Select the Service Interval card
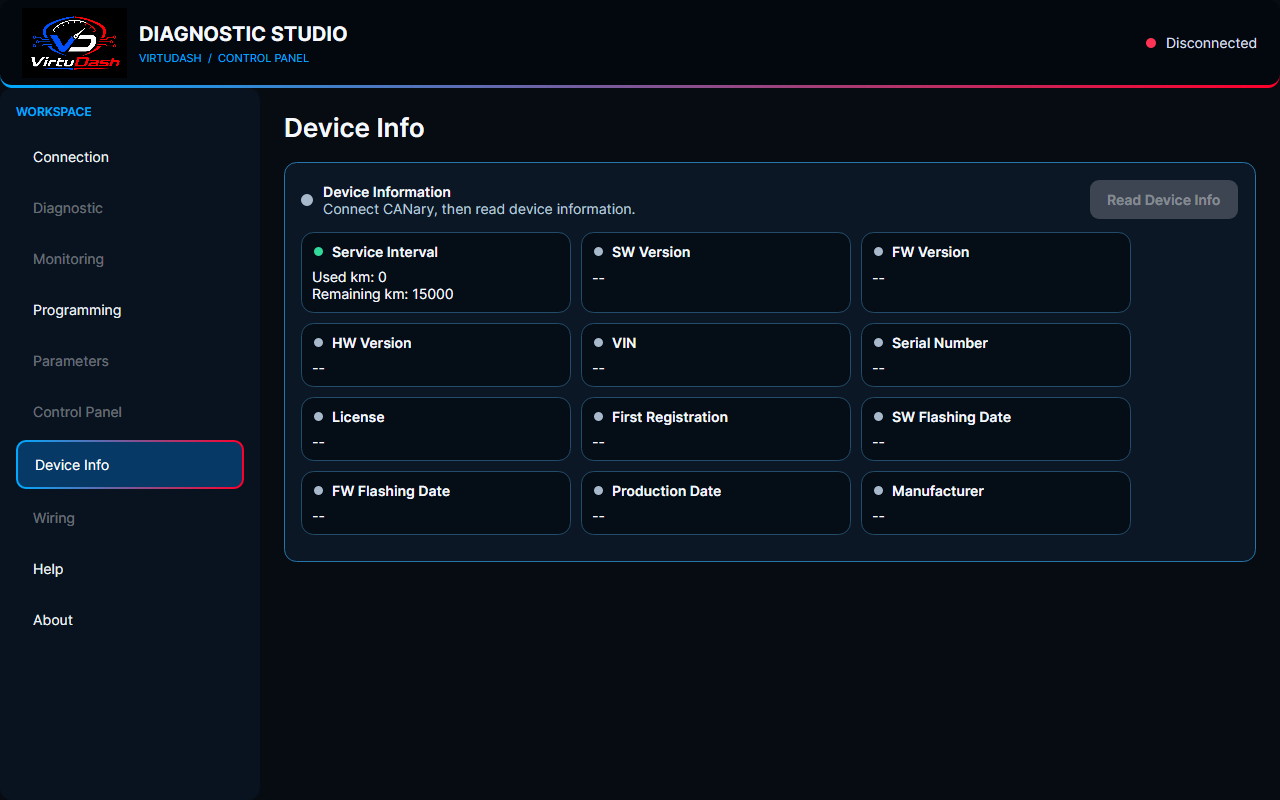The image size is (1280, 800). (x=436, y=273)
